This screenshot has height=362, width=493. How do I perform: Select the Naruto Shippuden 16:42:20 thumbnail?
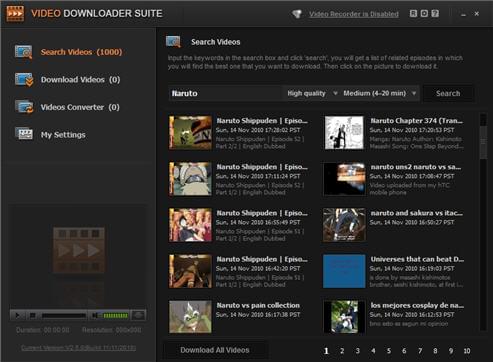[190, 271]
